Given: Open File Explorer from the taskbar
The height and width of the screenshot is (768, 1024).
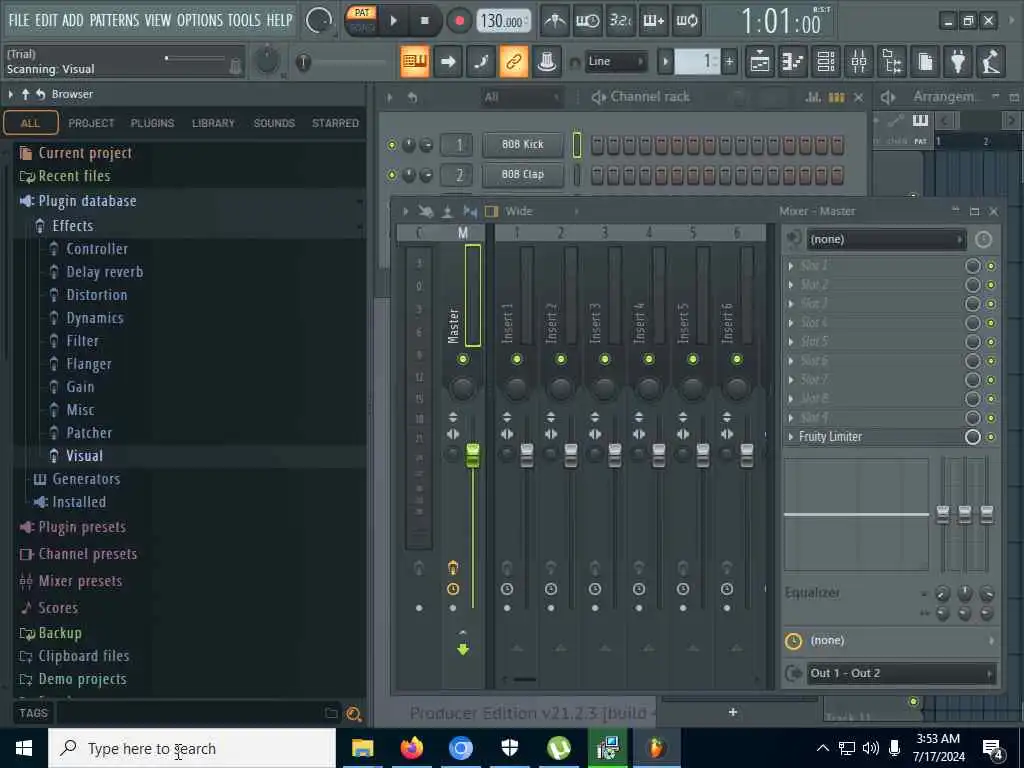Looking at the screenshot, I should (x=362, y=748).
